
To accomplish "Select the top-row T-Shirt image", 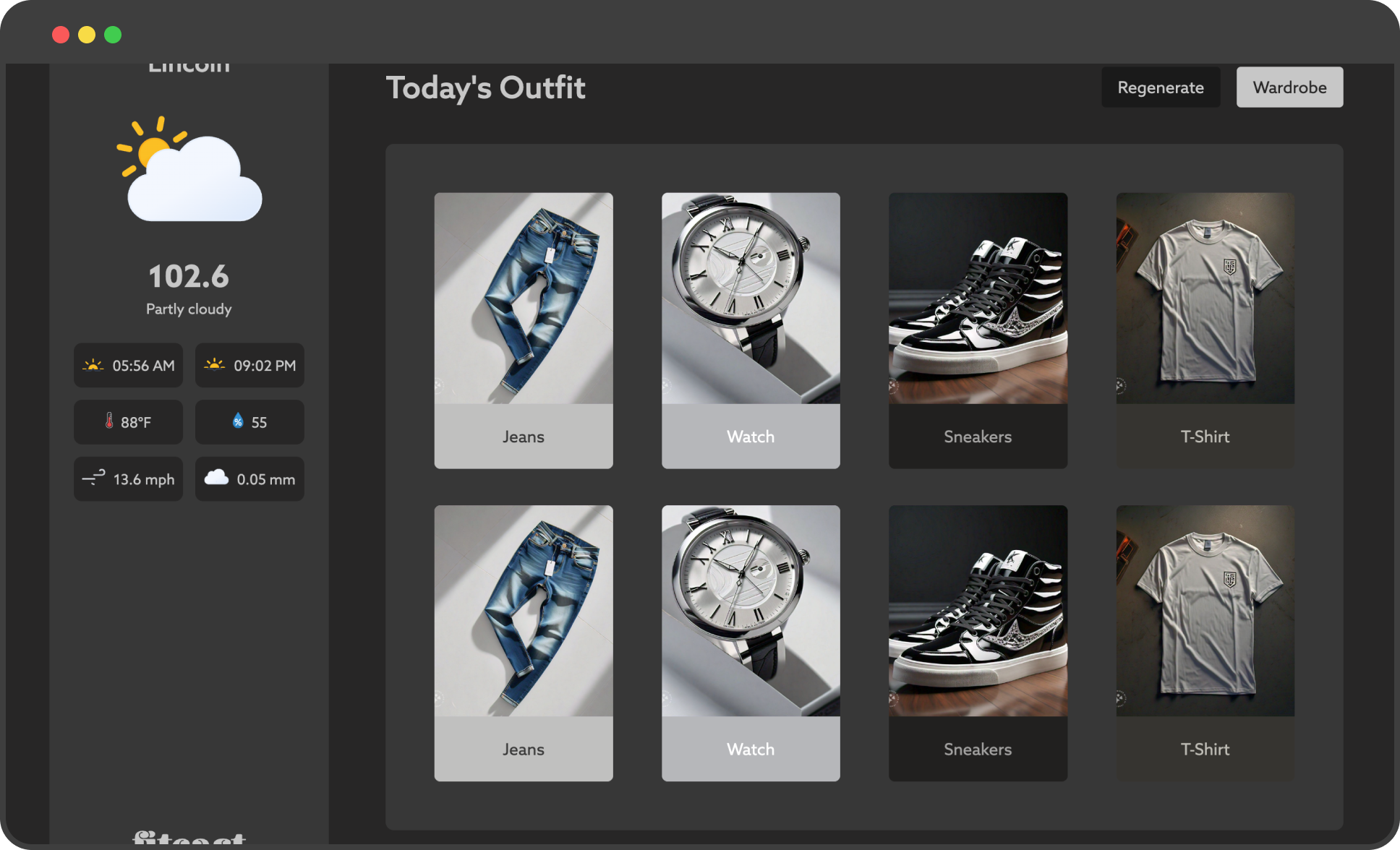I will tap(1205, 299).
